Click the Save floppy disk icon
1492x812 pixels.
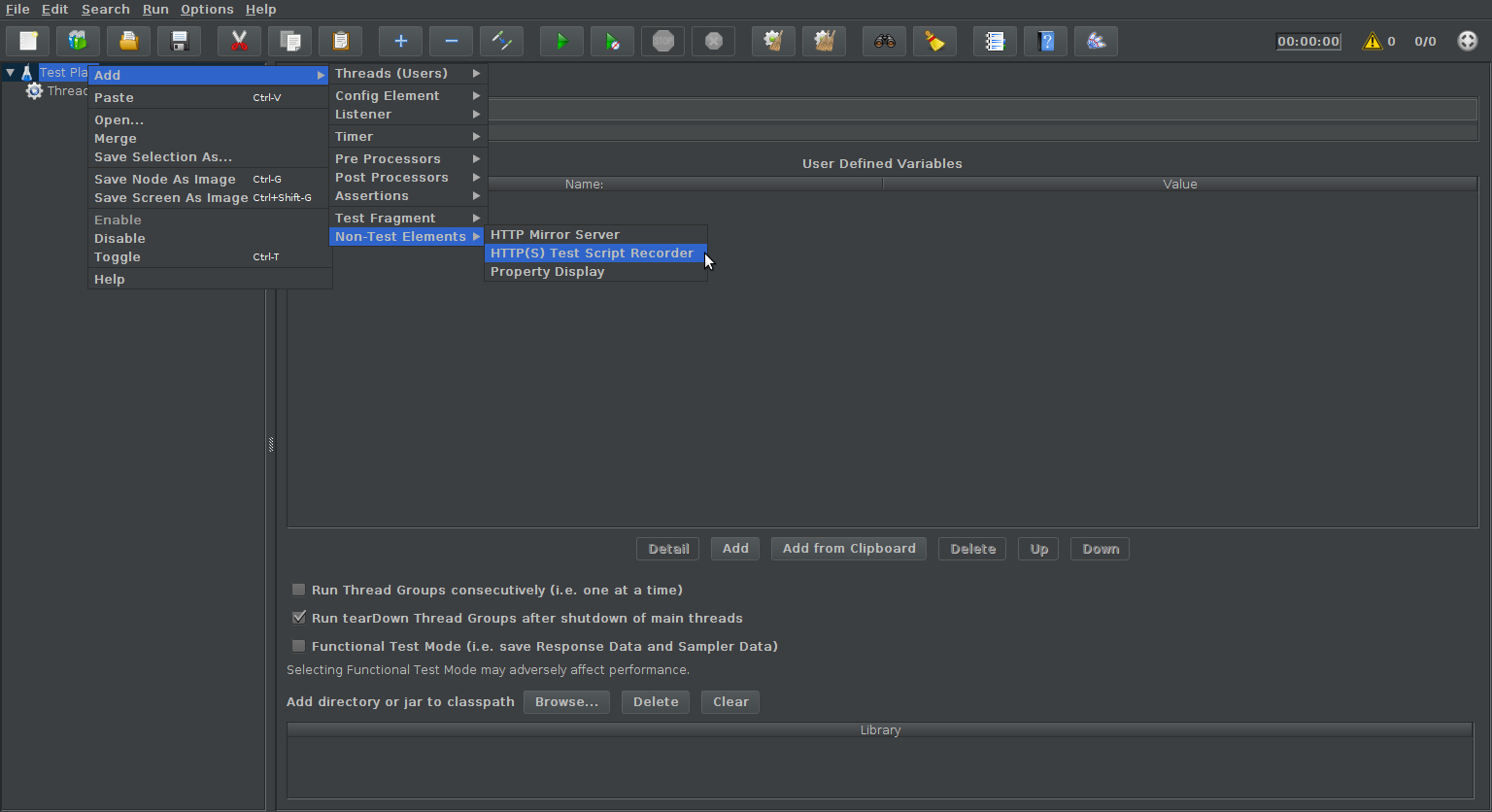179,41
